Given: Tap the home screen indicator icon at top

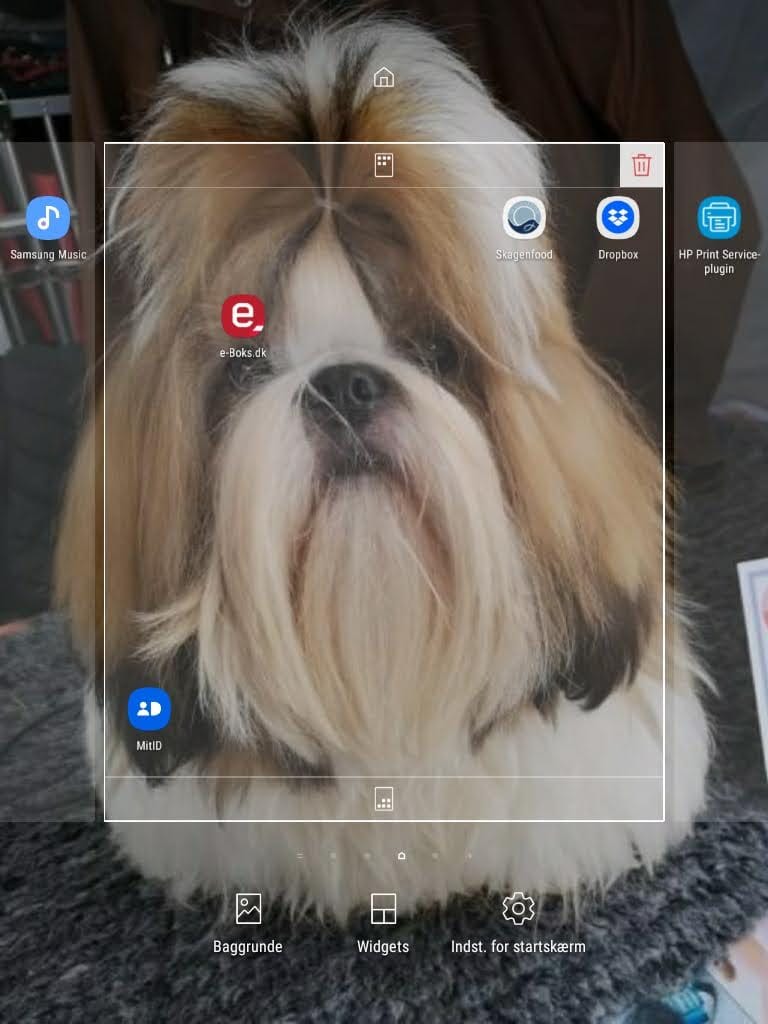Looking at the screenshot, I should coord(383,77).
